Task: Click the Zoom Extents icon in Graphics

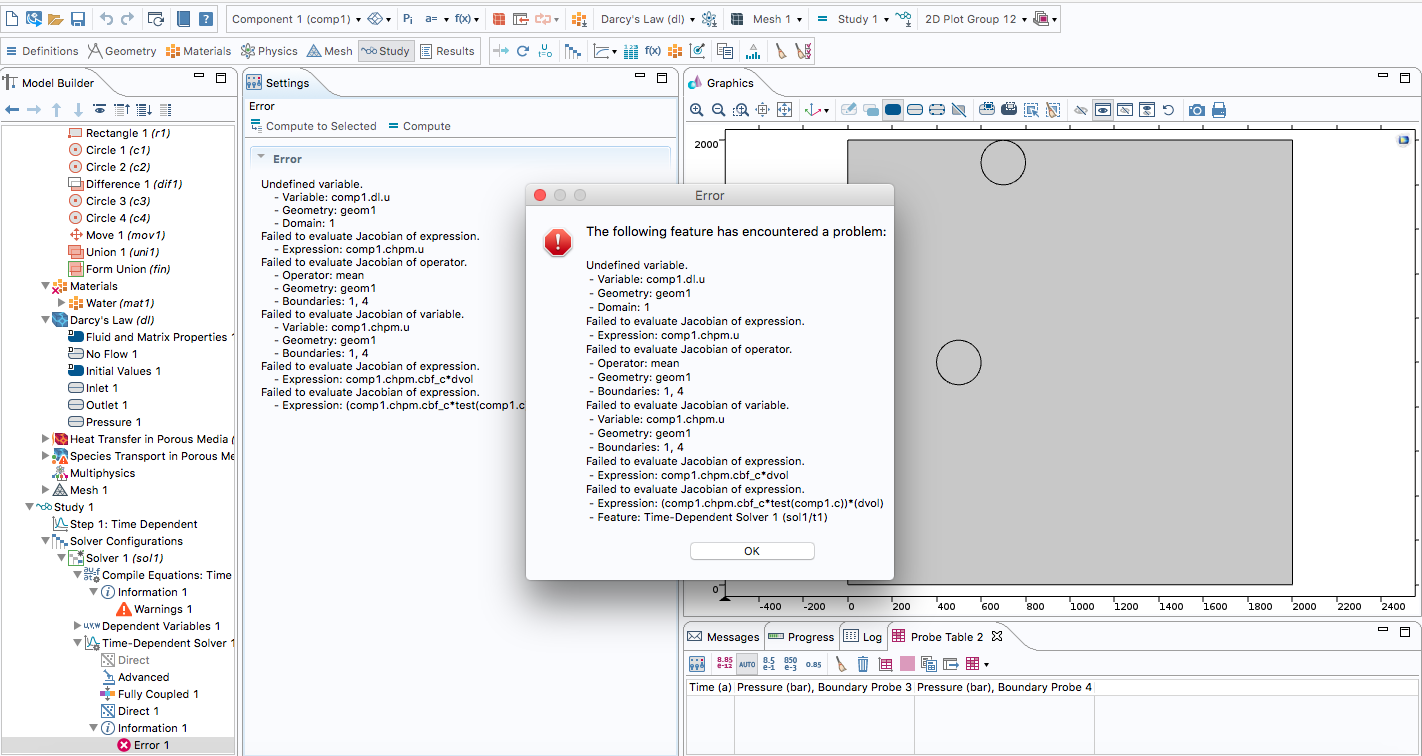Action: (785, 110)
